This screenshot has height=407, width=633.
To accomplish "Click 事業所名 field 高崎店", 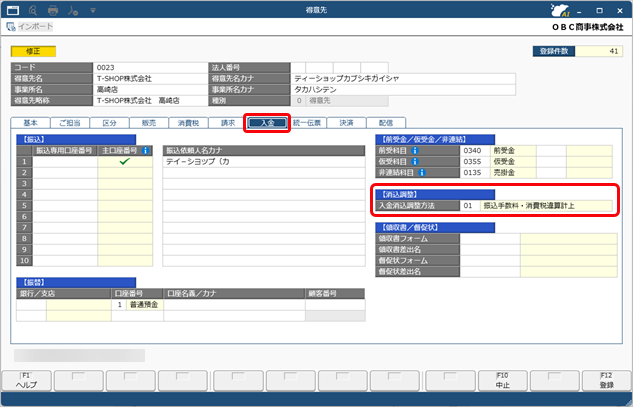I will (150, 89).
